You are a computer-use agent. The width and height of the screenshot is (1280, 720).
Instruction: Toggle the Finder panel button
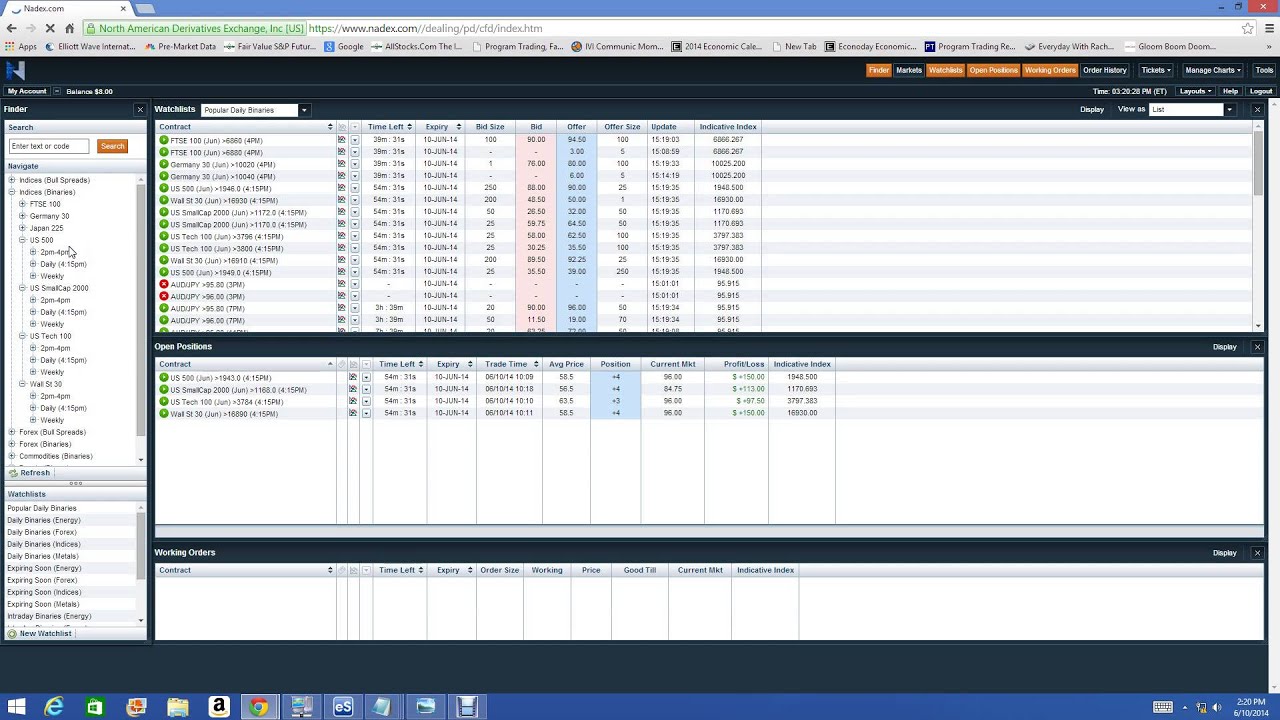(879, 70)
